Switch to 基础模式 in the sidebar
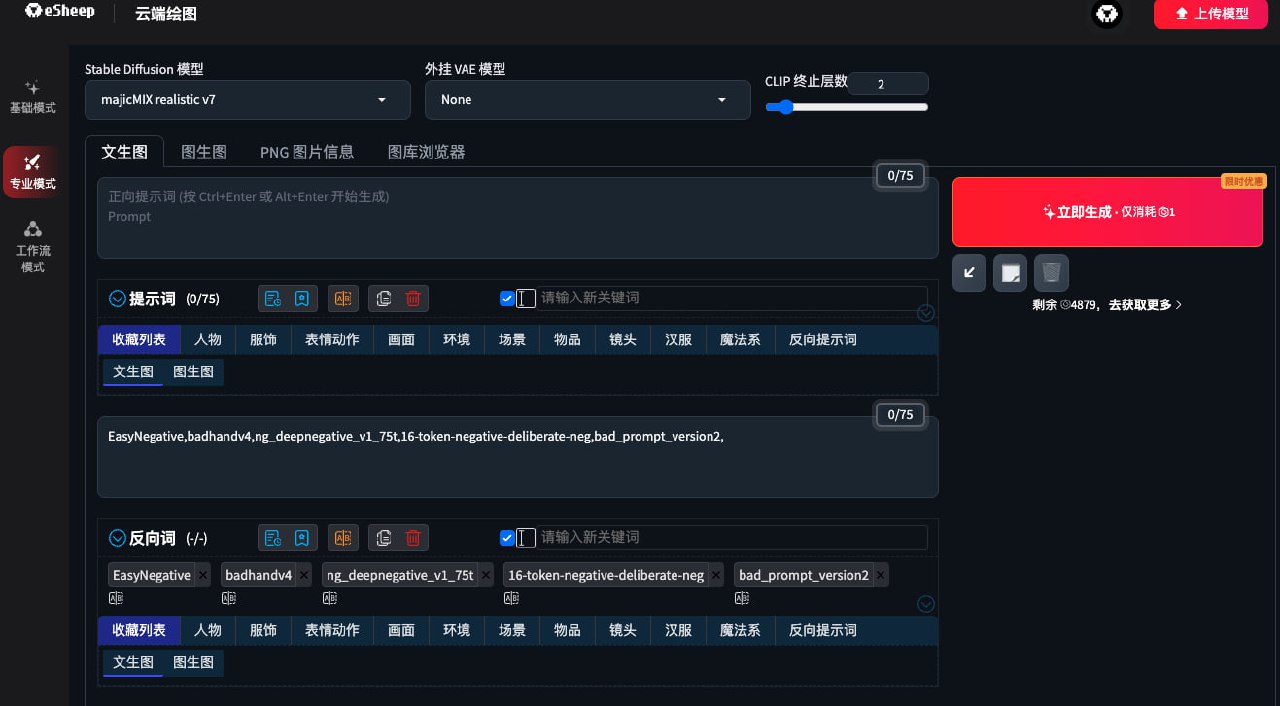Screen dimensions: 1280x706 [x=33, y=96]
